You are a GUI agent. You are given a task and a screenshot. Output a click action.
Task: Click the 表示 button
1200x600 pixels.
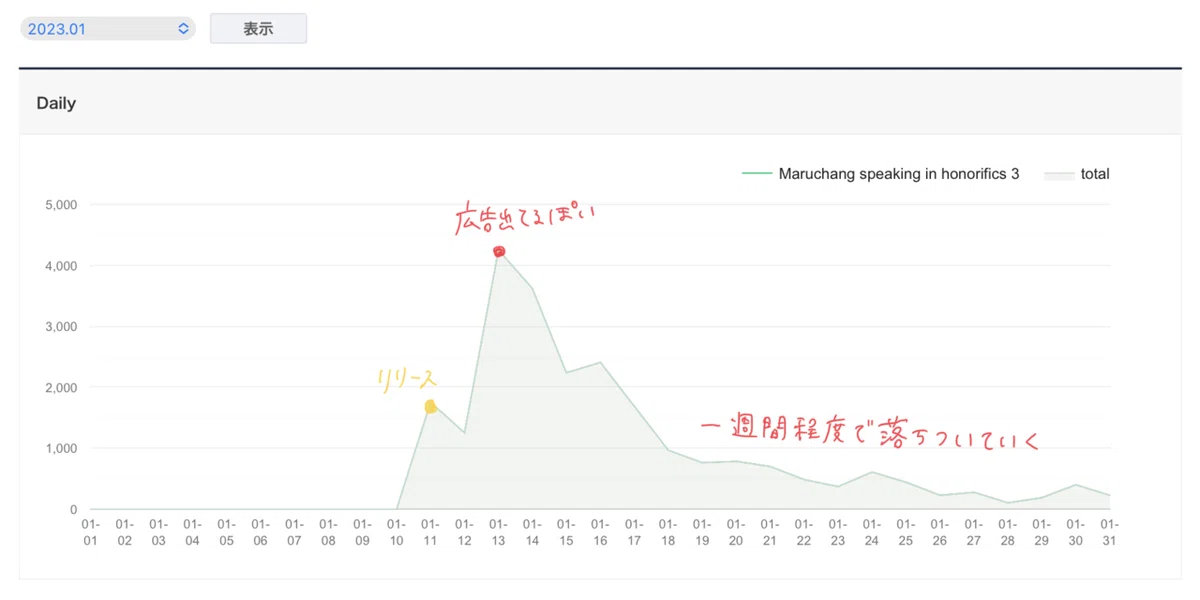coord(258,29)
